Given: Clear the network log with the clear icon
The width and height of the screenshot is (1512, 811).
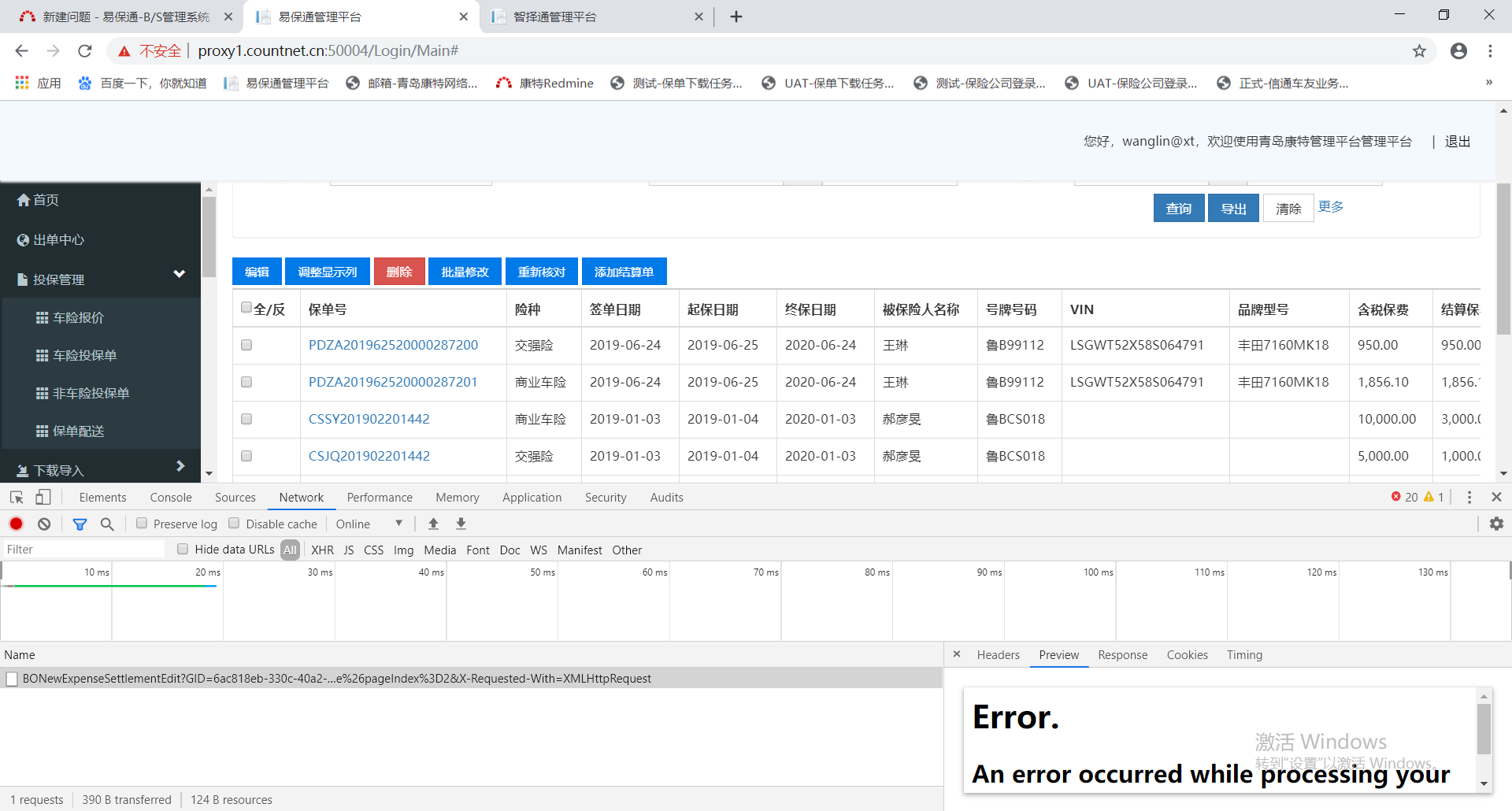Looking at the screenshot, I should (44, 524).
